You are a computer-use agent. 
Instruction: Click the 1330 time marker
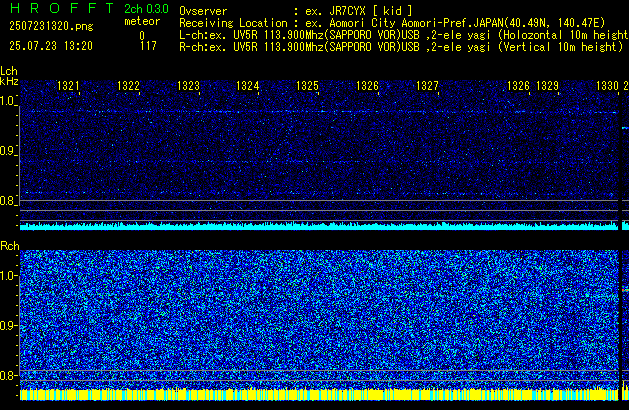[x=607, y=86]
